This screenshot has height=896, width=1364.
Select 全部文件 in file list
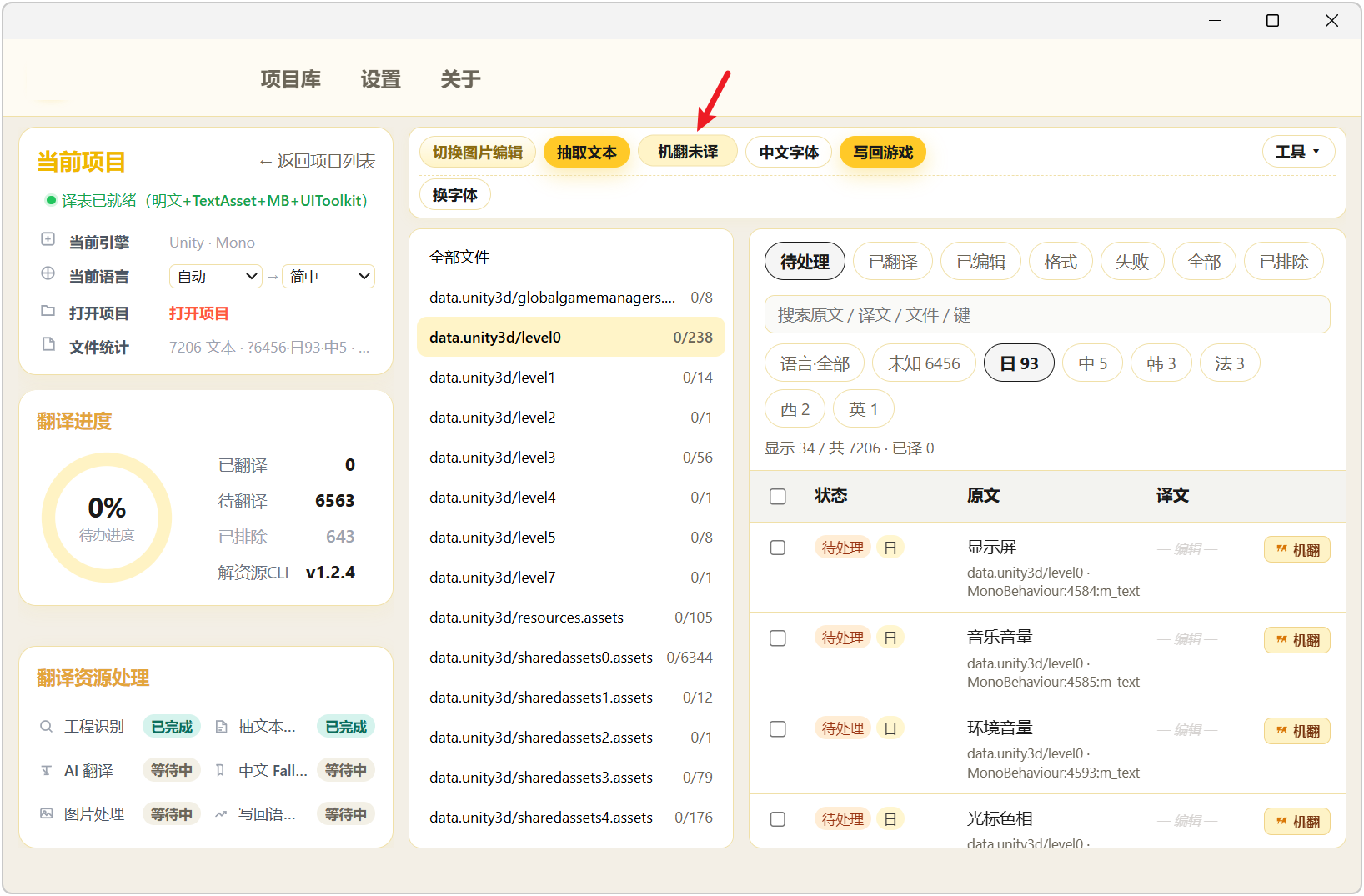pyautogui.click(x=571, y=258)
